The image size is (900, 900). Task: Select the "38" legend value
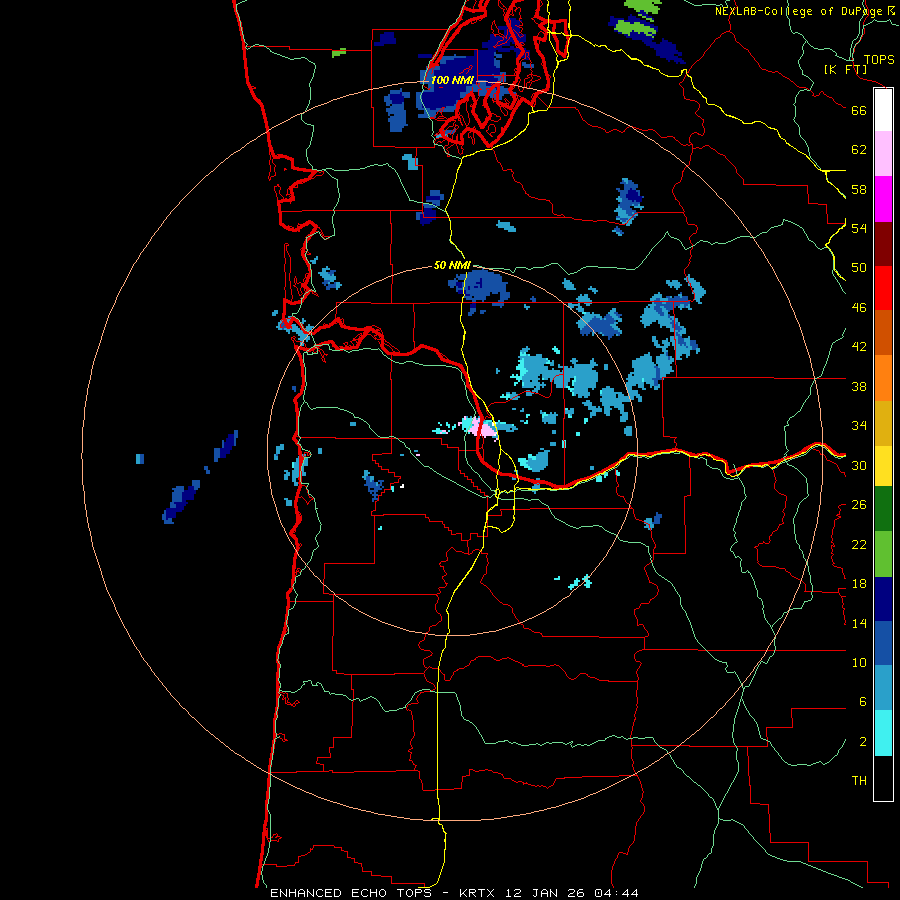[859, 386]
